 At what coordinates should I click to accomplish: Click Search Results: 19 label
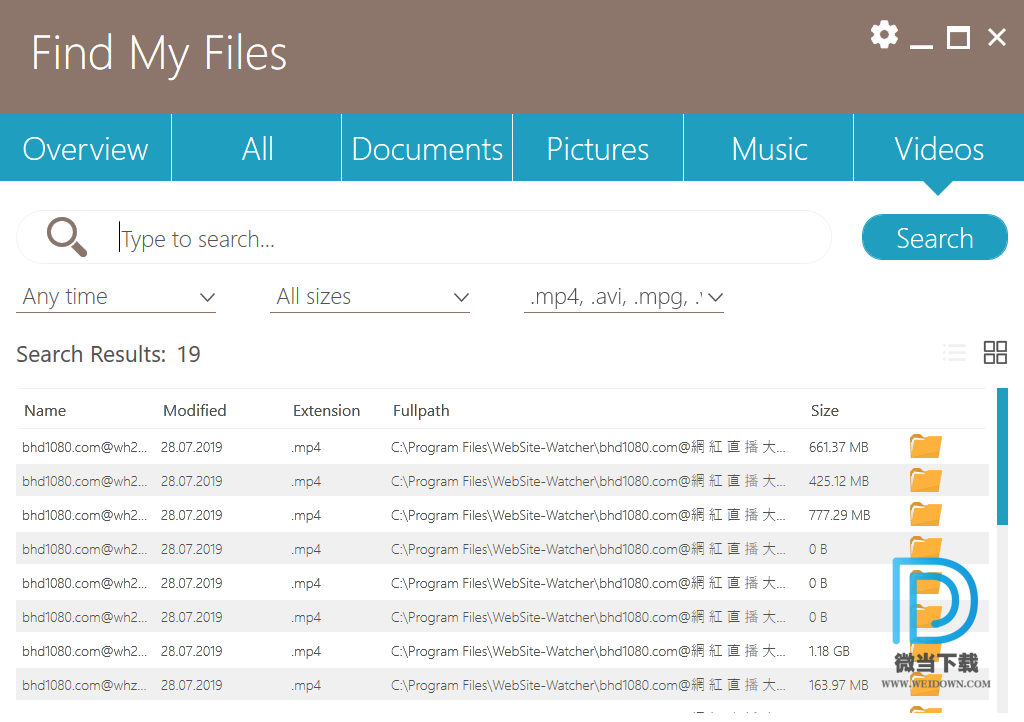click(x=108, y=354)
